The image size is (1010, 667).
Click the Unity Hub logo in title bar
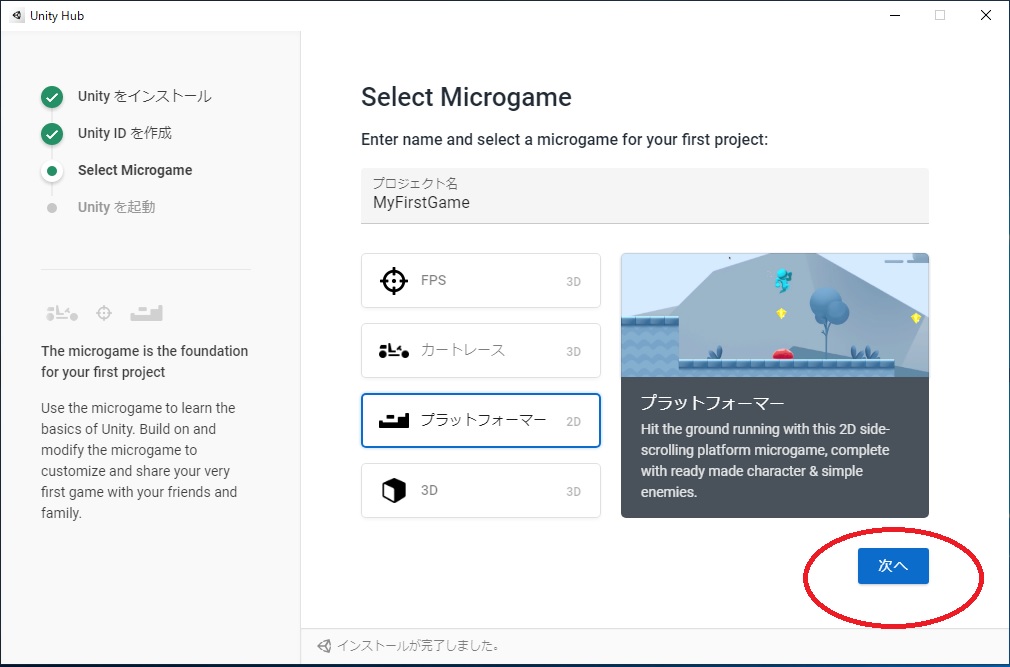pos(17,15)
